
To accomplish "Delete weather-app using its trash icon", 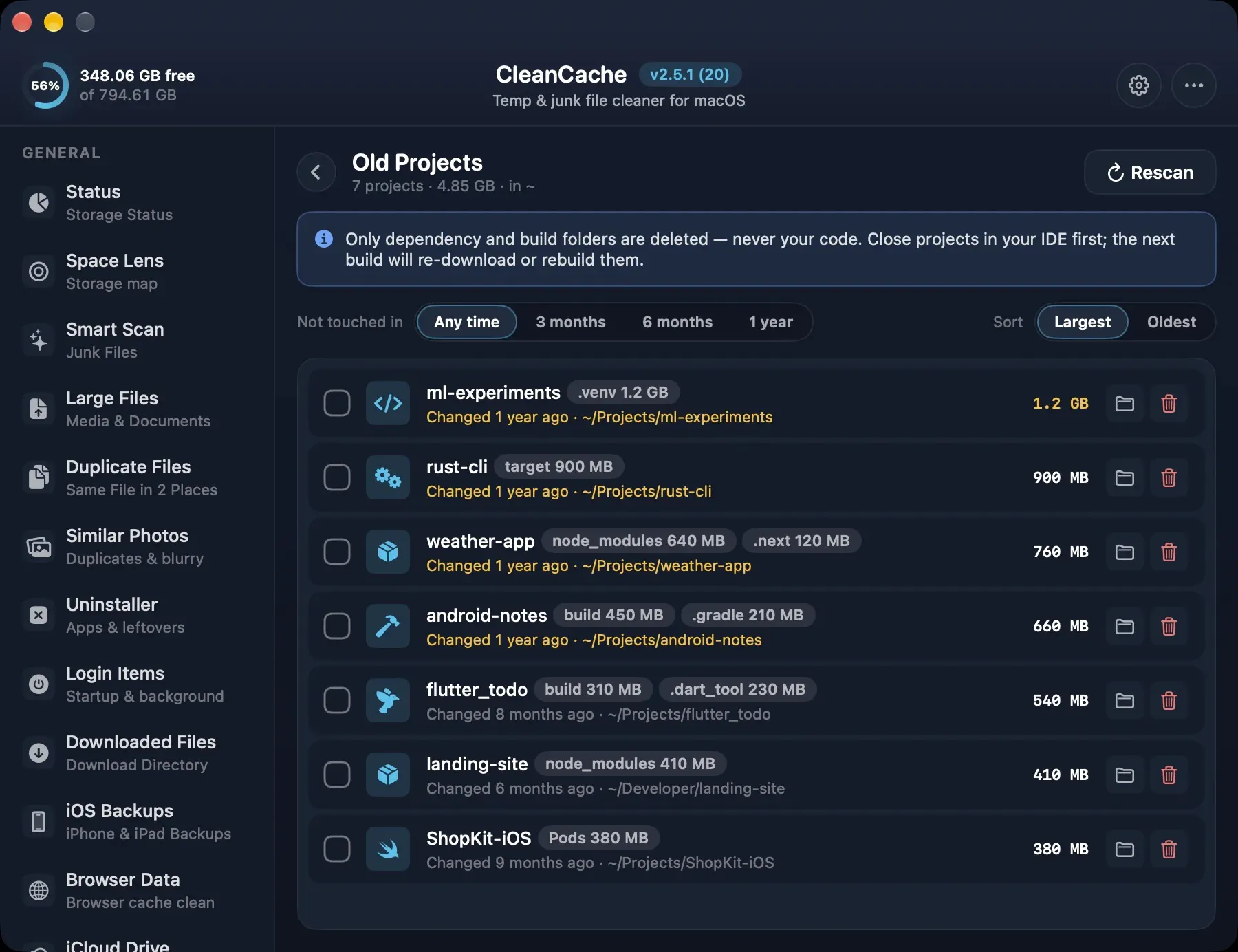I will point(1169,552).
